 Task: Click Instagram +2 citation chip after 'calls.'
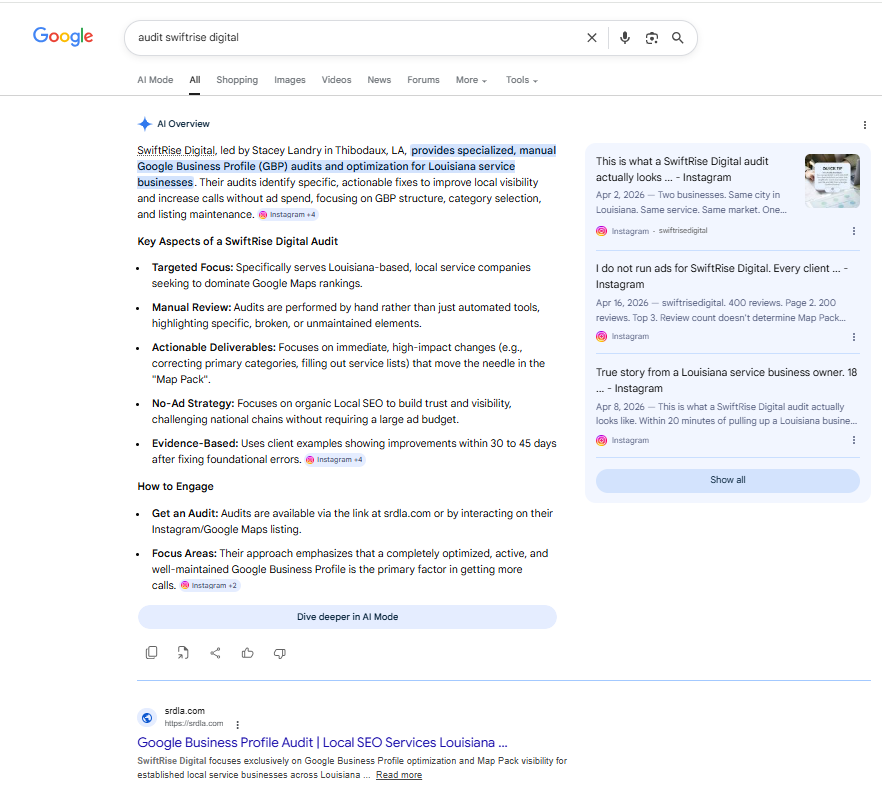pyautogui.click(x=209, y=586)
